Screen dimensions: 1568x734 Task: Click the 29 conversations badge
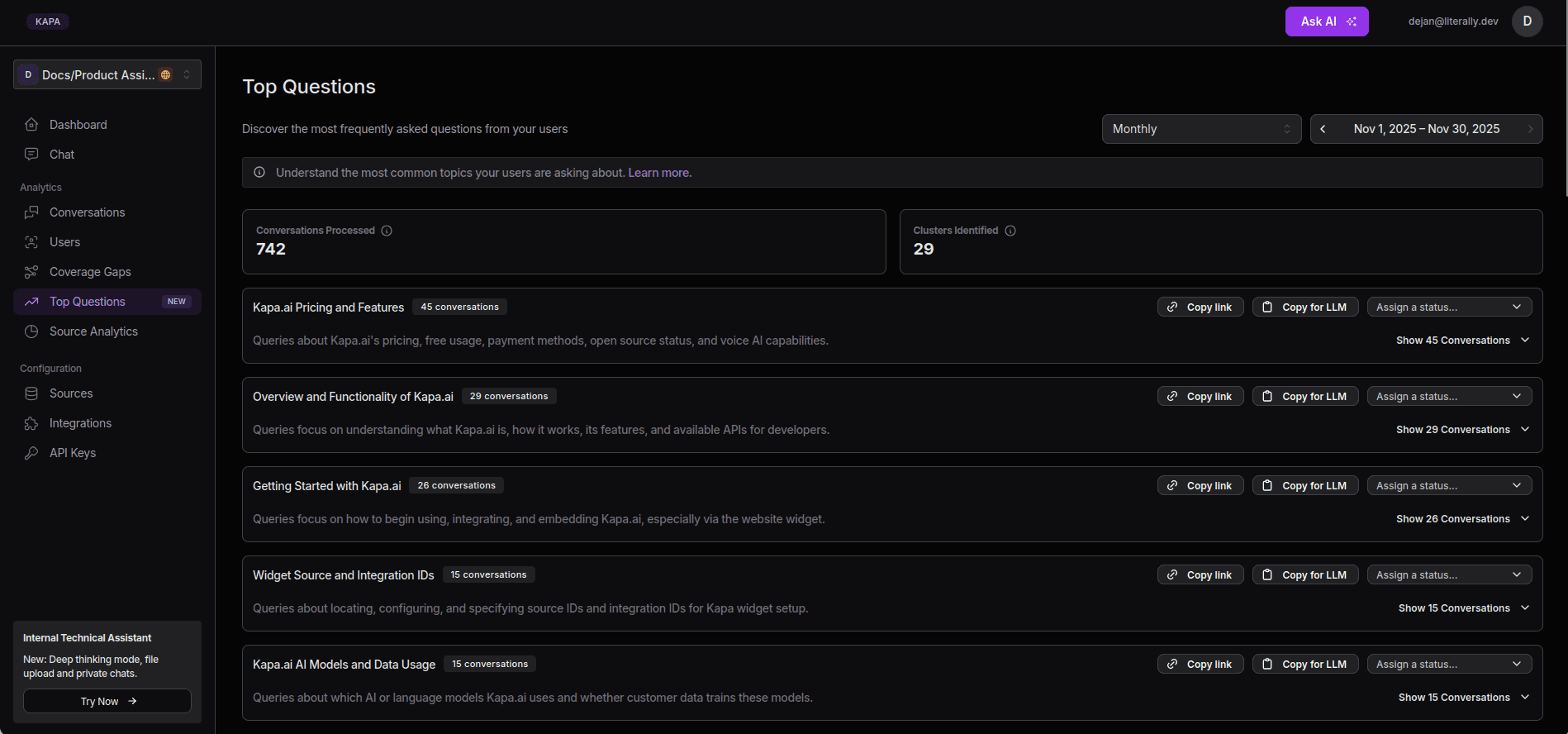tap(509, 396)
